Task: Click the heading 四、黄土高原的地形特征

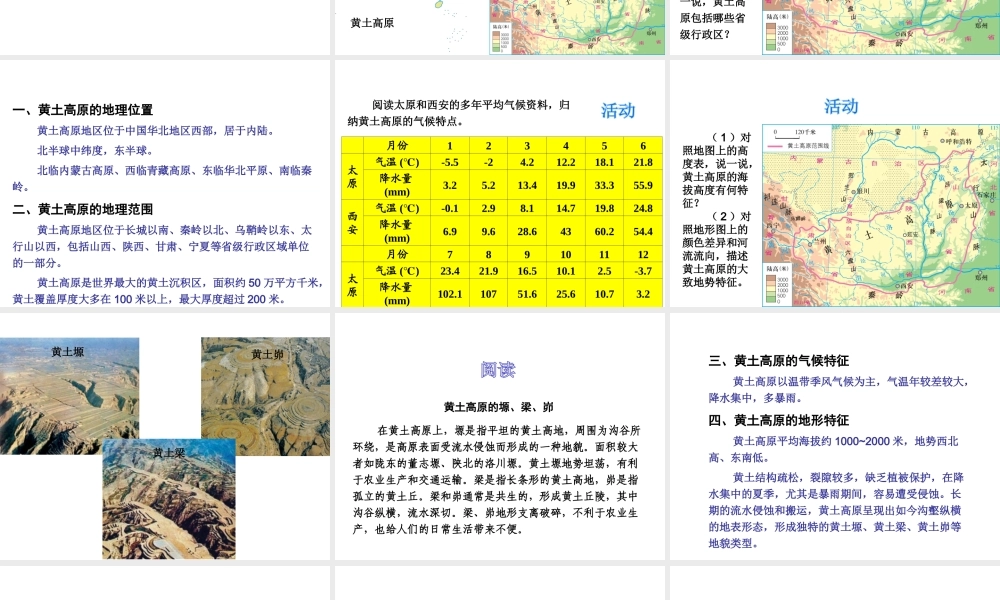Action: pyautogui.click(x=779, y=420)
